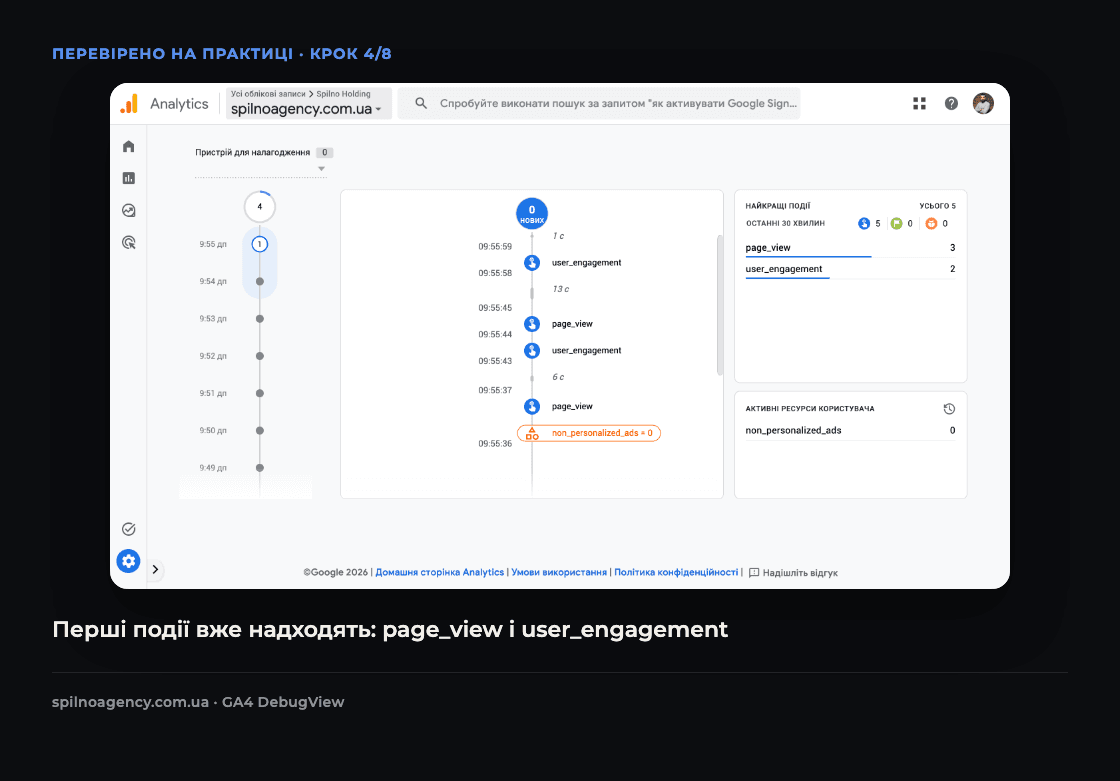Image resolution: width=1120 pixels, height=781 pixels.
Task: Select the 9:50 timeline dot
Action: 260,430
